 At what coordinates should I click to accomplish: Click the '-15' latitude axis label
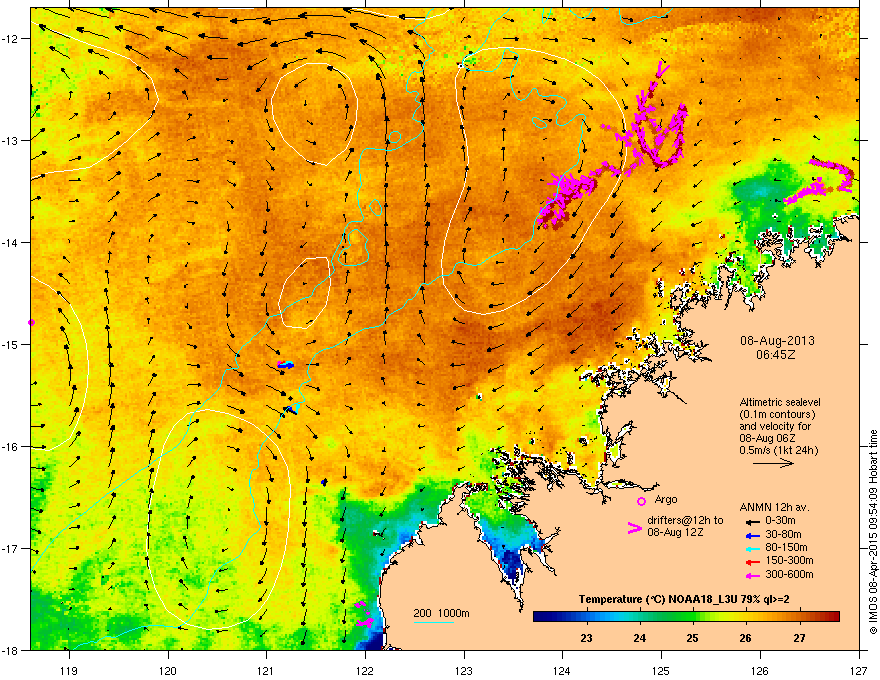click(10, 344)
